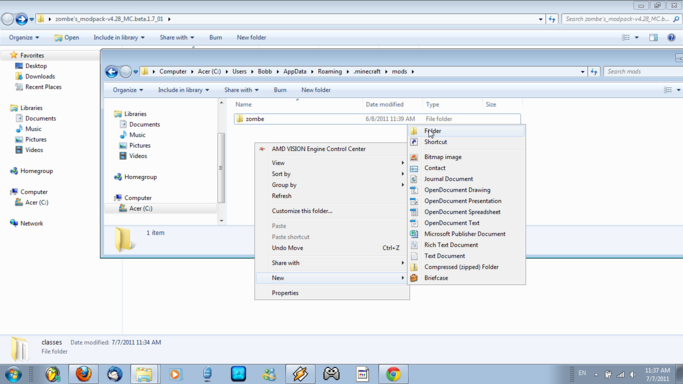This screenshot has width=683, height=384.
Task: Click Help icon in modpack window
Action: coord(671,37)
